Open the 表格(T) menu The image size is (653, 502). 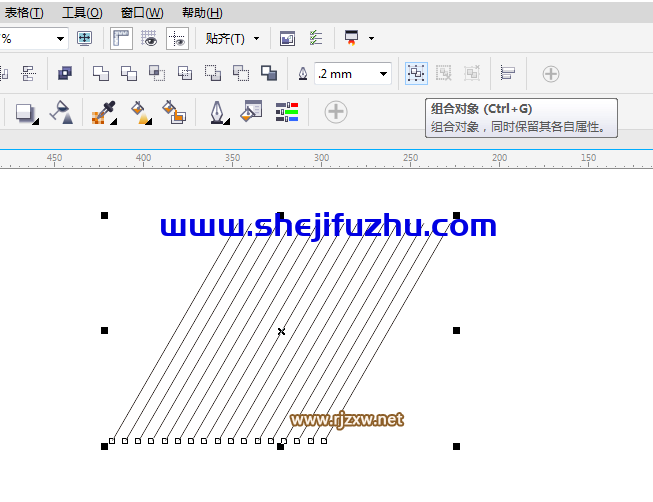(x=23, y=13)
